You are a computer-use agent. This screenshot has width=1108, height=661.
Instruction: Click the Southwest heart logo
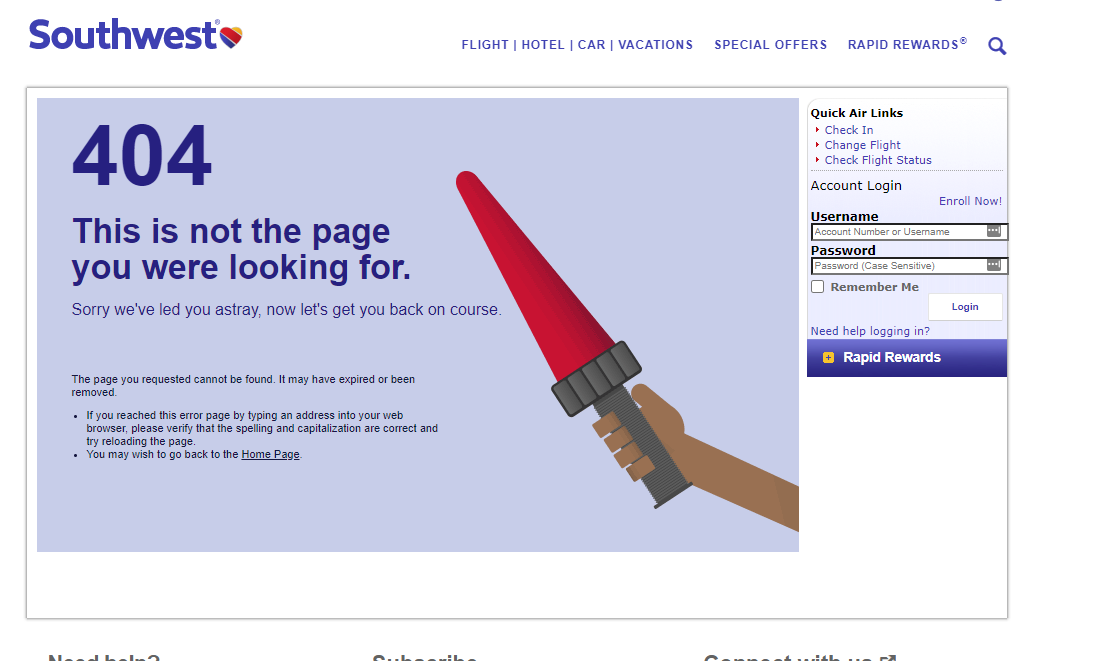pos(231,37)
